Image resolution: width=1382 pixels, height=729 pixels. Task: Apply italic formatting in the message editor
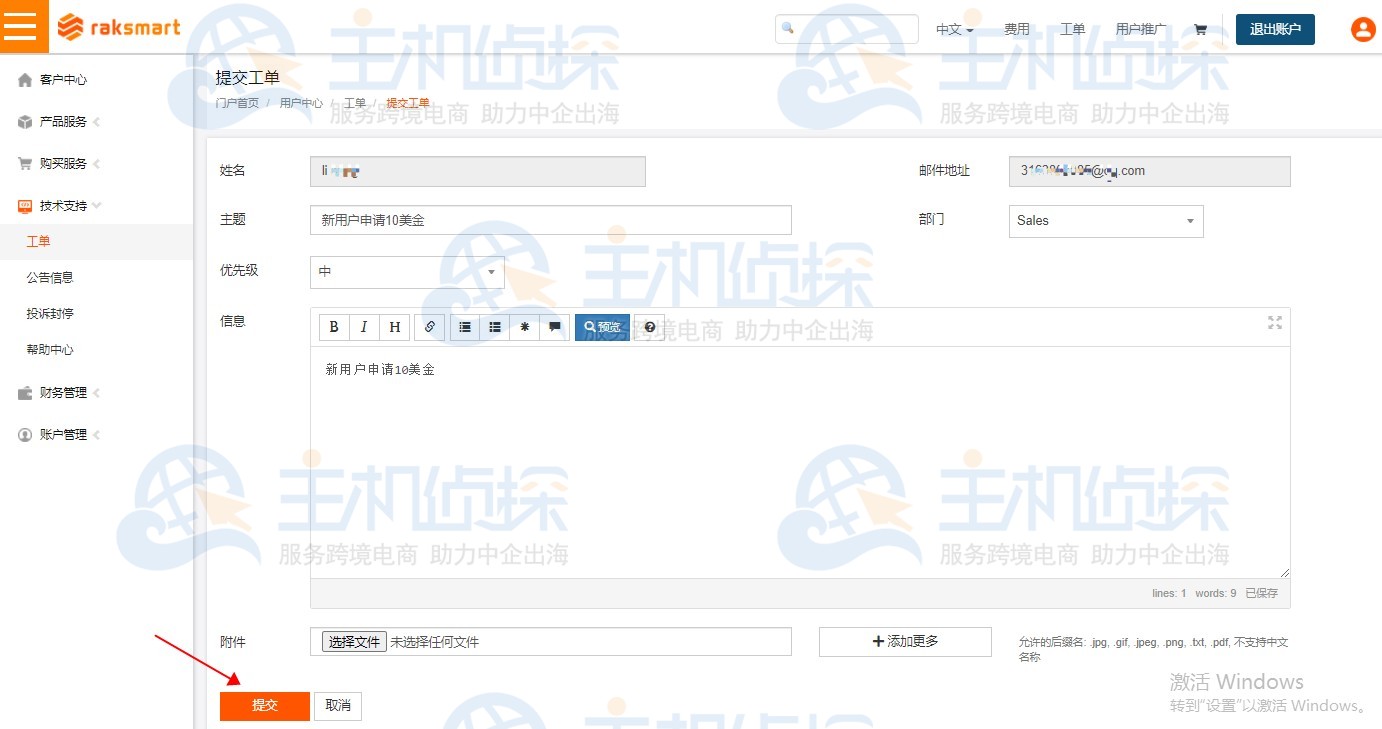[x=364, y=327]
